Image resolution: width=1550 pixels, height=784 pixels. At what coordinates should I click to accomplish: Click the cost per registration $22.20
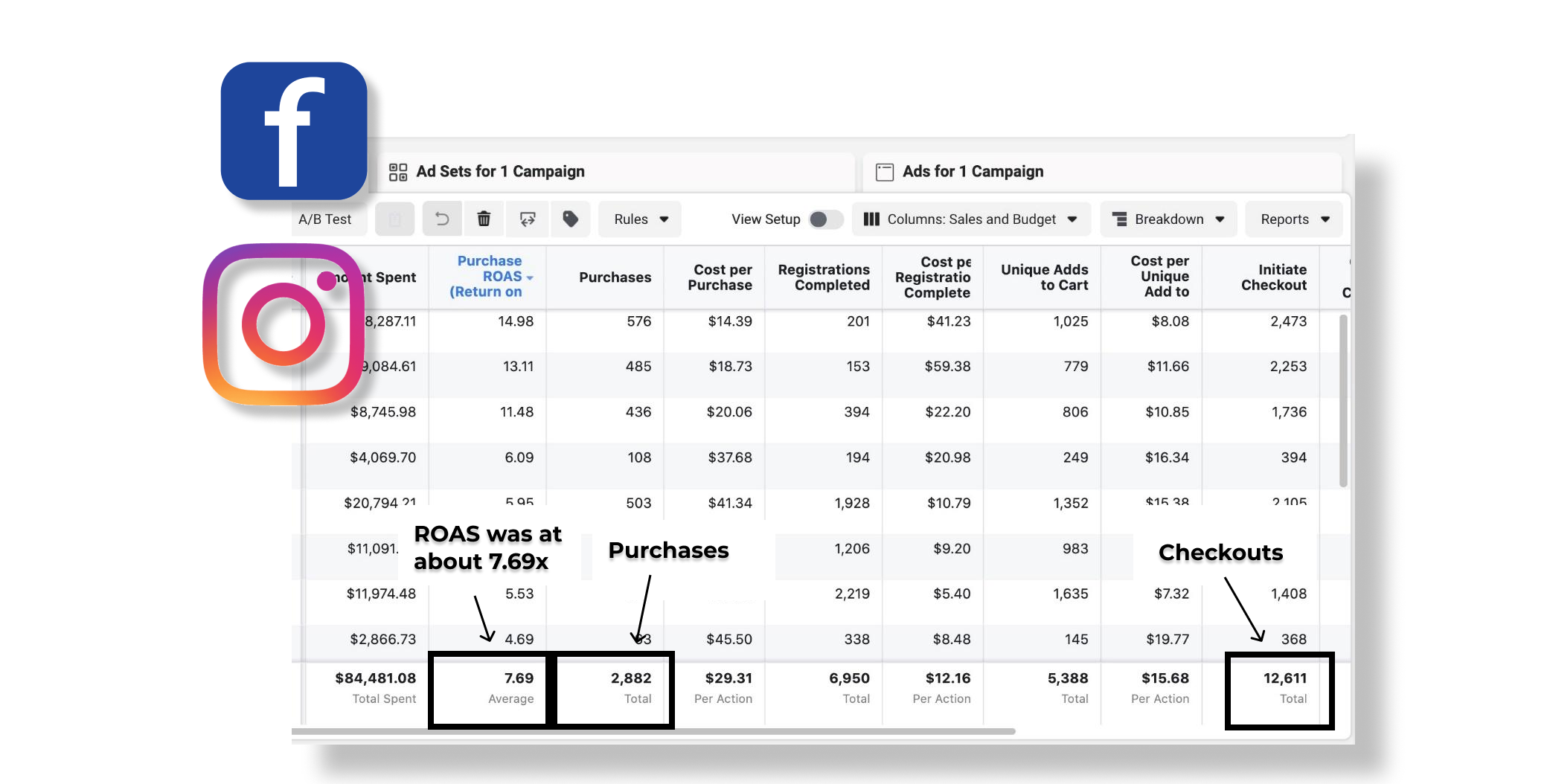pos(947,412)
